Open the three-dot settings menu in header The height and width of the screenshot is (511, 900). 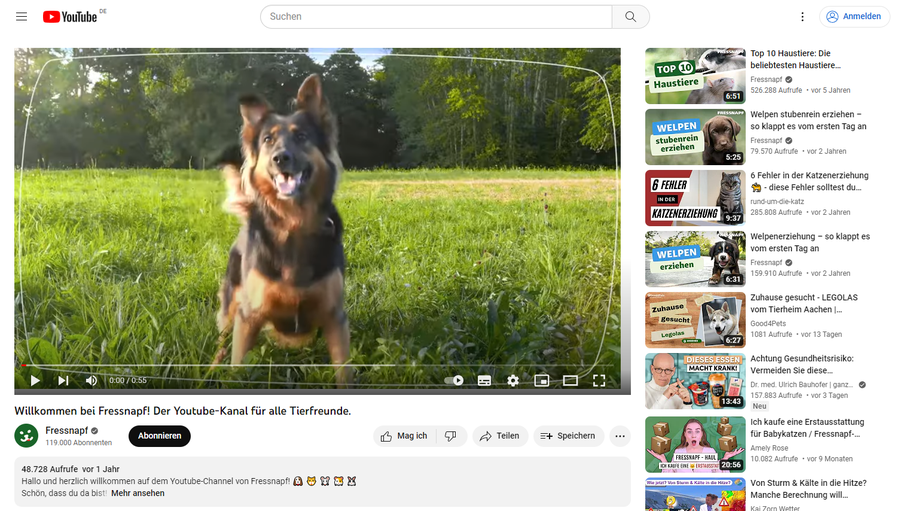[x=802, y=17]
